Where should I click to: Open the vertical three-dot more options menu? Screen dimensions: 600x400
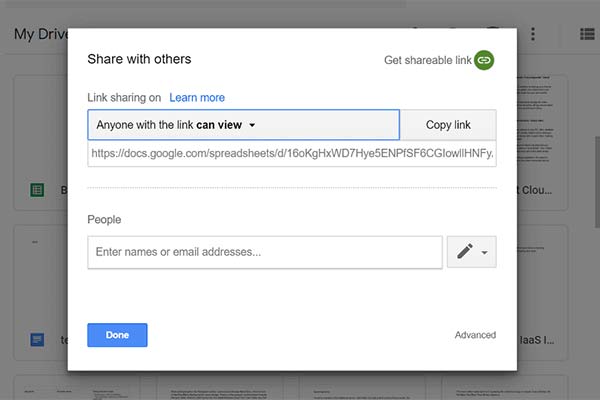pyautogui.click(x=533, y=34)
